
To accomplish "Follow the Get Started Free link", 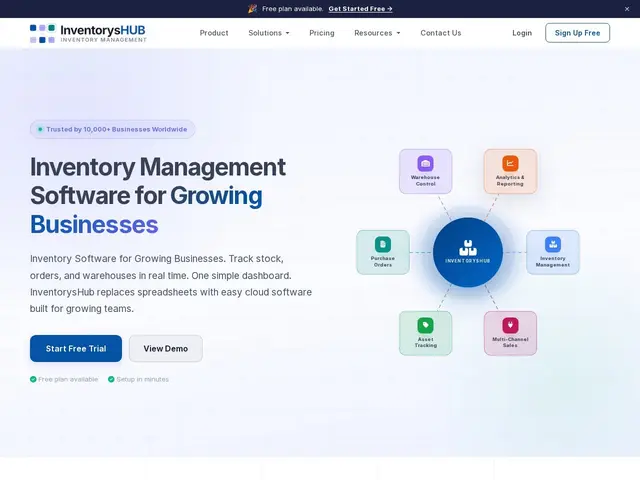I will [360, 9].
